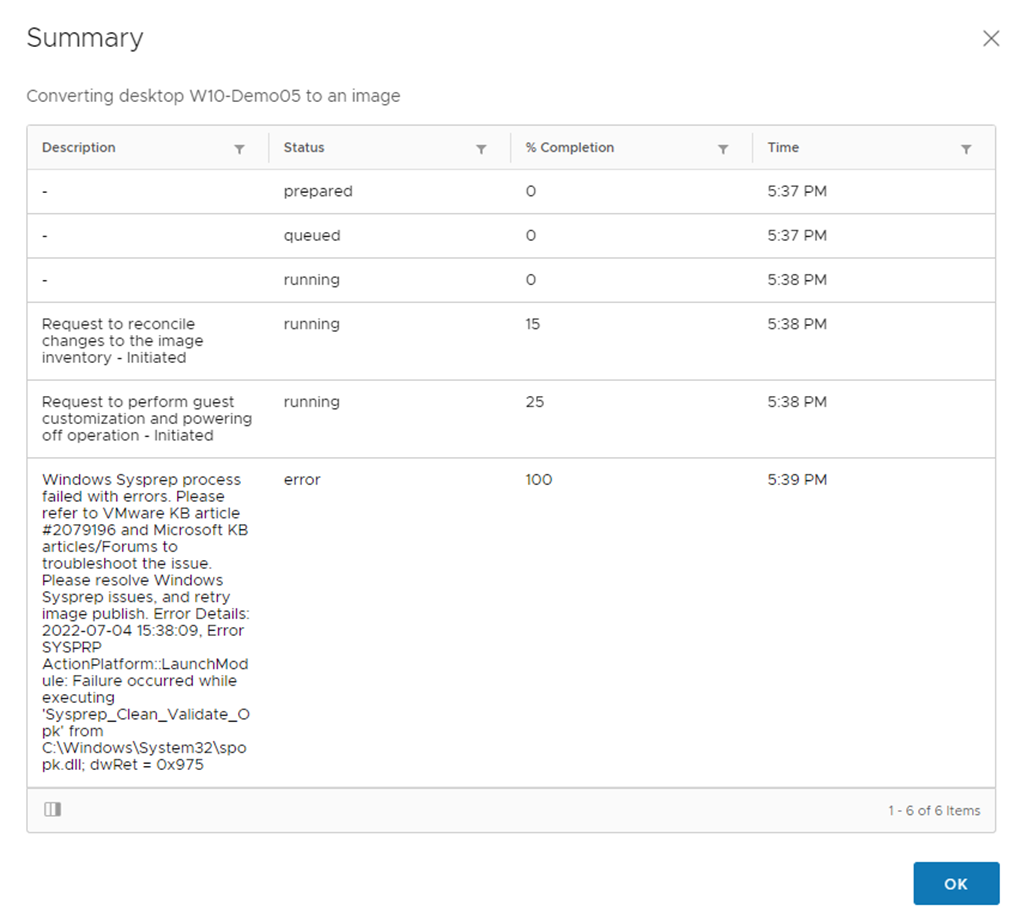Viewport: 1019px width, 923px height.
Task: Sort by Time column header
Action: (783, 148)
